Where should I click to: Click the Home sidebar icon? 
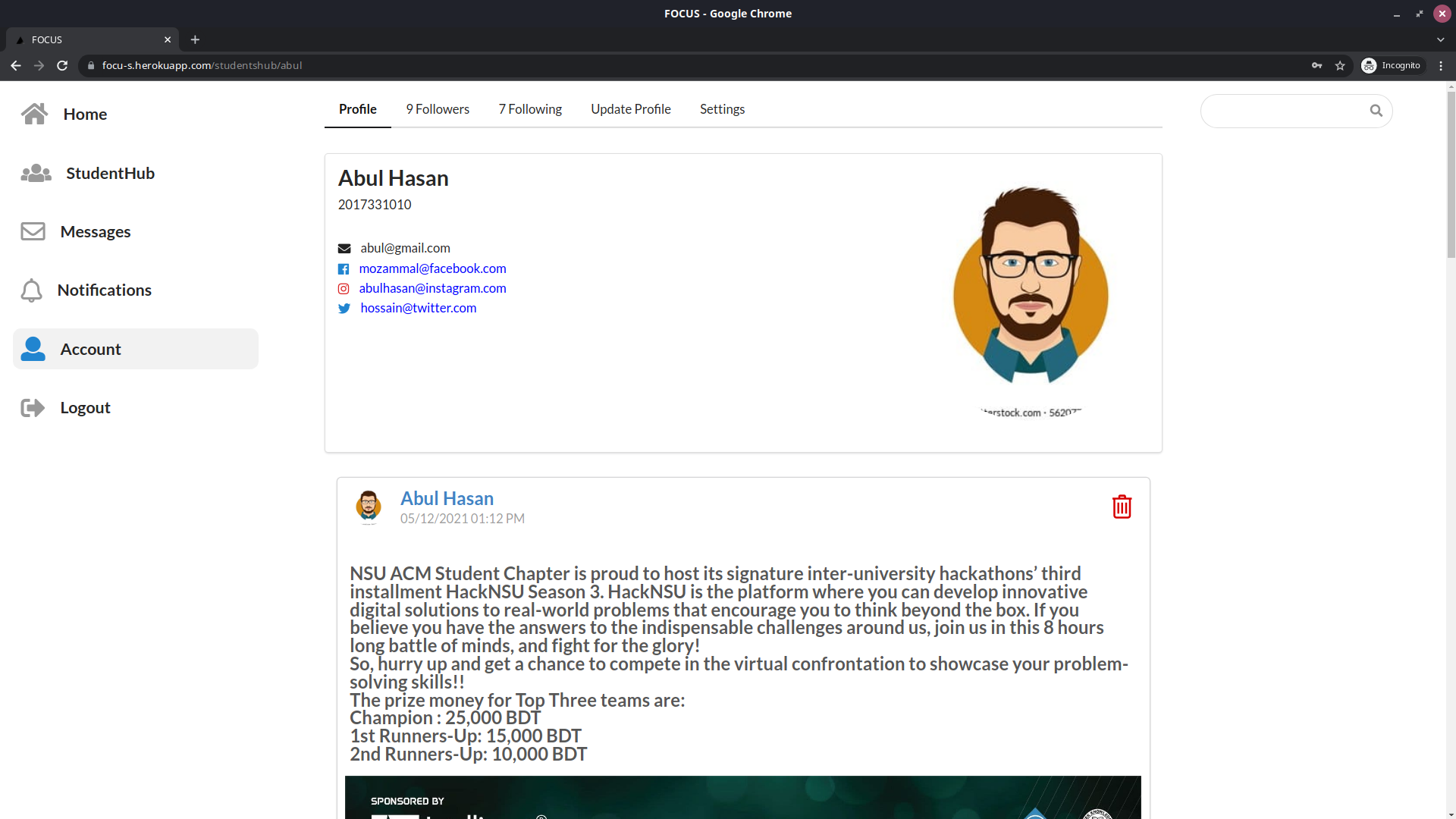tap(35, 113)
